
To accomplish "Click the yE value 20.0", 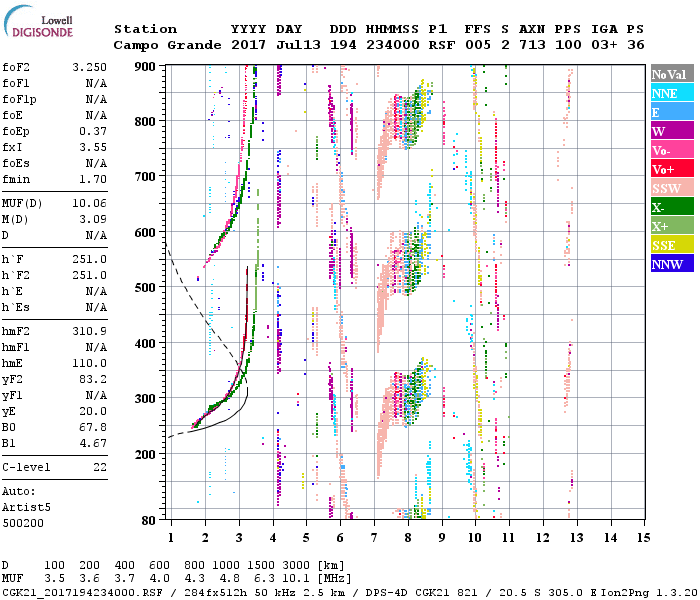I will [93, 412].
